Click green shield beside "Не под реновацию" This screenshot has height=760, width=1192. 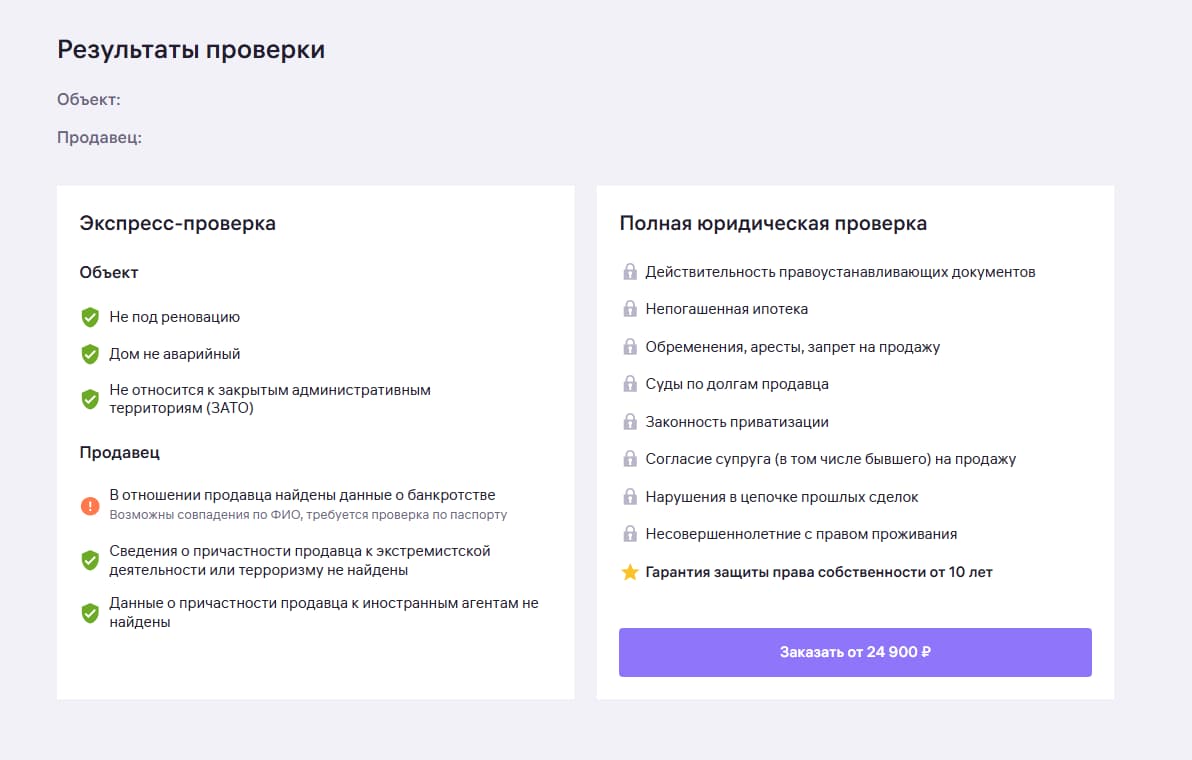click(90, 317)
